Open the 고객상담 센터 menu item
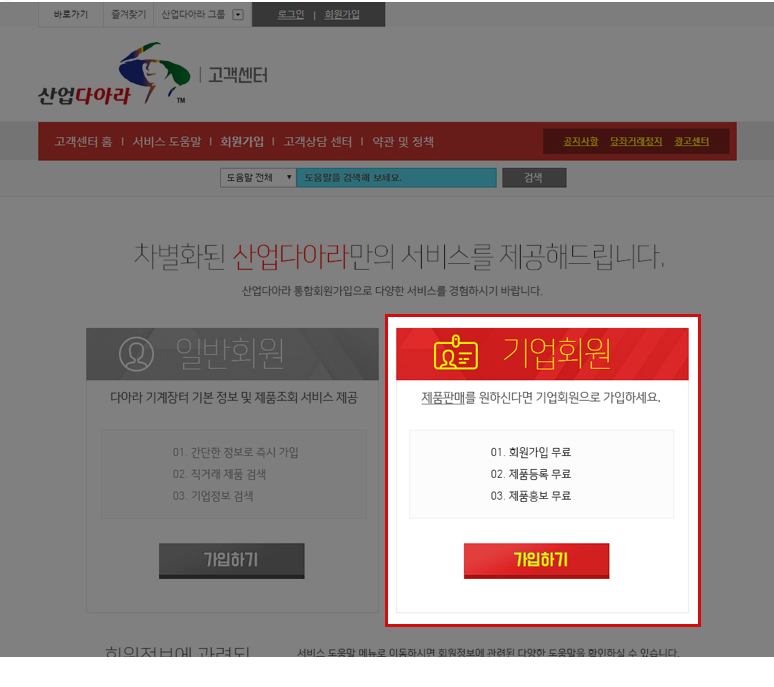Viewport: 774px width, 687px height. coord(318,142)
